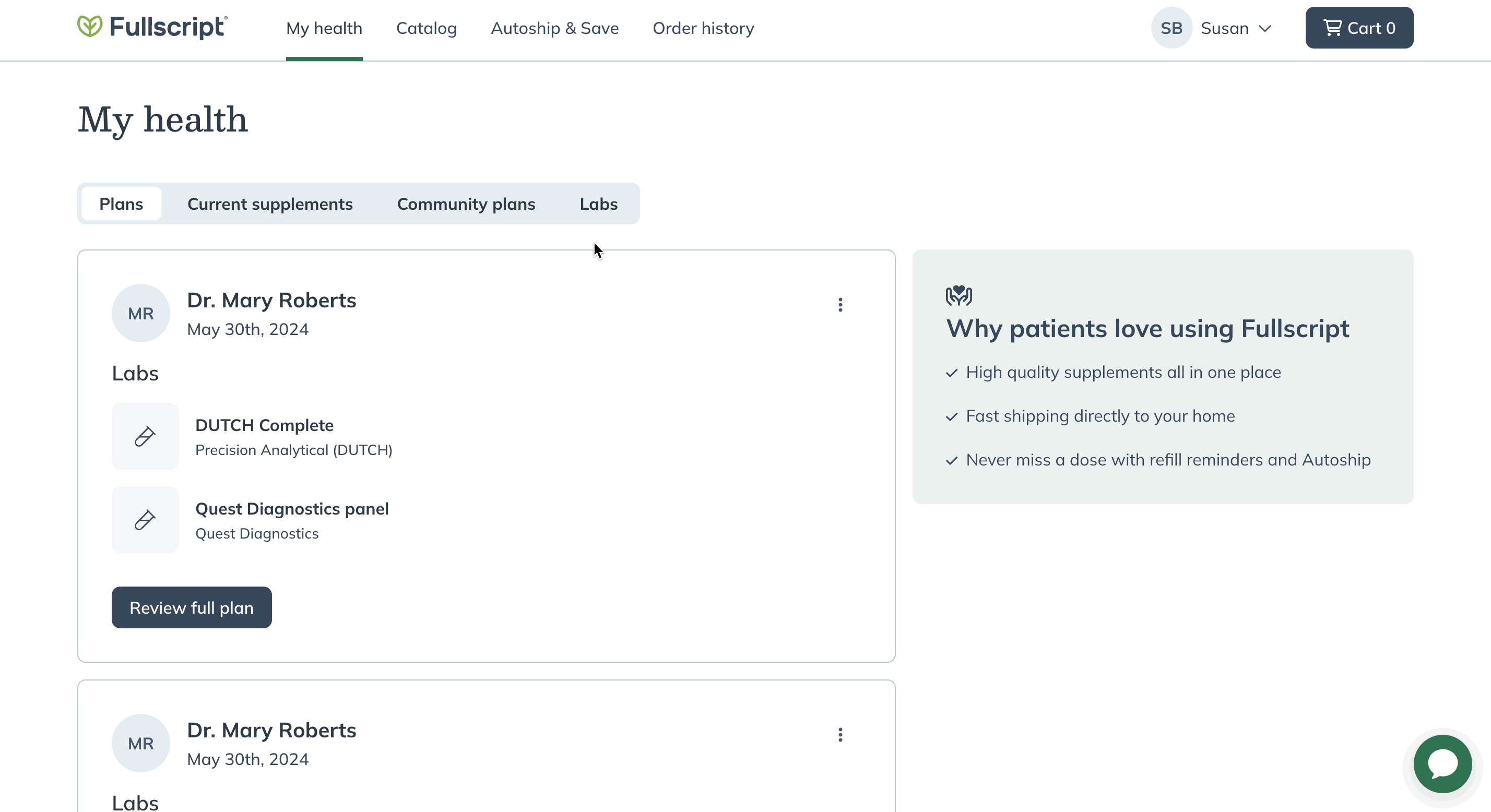Viewport: 1491px width, 812px height.
Task: Open three-dot menu for first plan
Action: [x=840, y=304]
